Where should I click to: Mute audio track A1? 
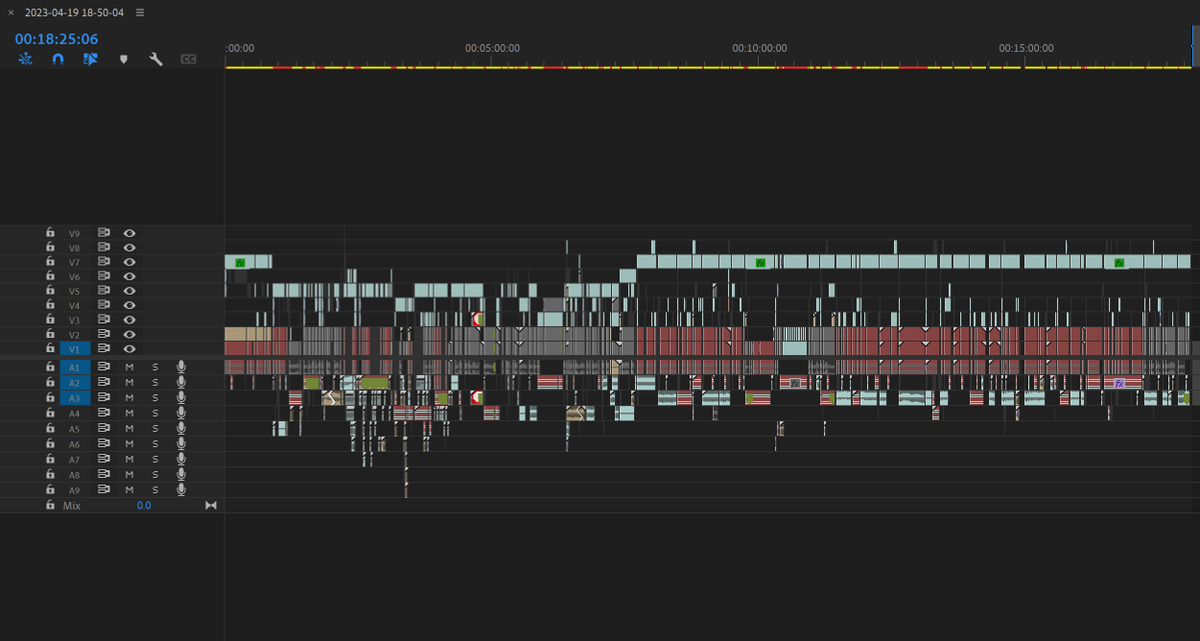[x=129, y=367]
